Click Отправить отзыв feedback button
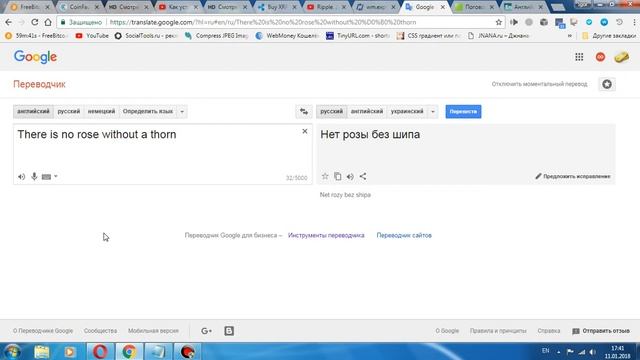Screen dimensions: 640x360 (x=601, y=331)
